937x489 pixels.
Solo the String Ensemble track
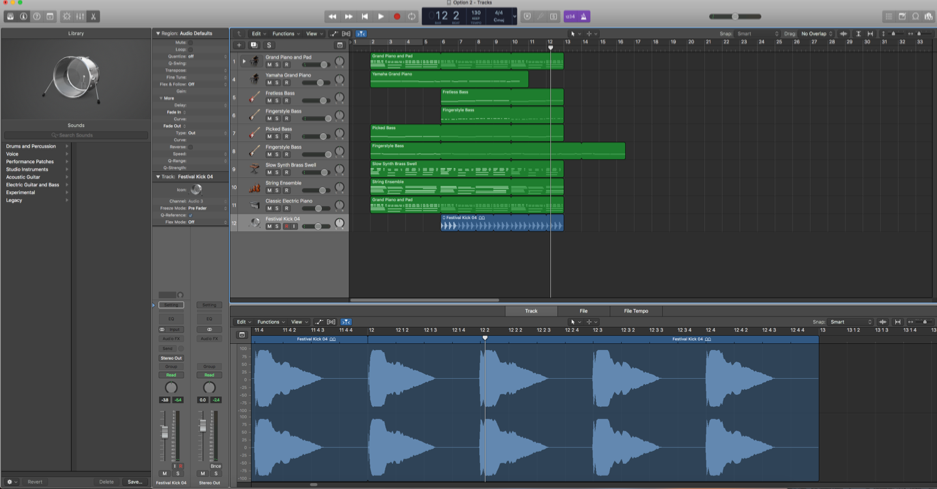click(277, 190)
